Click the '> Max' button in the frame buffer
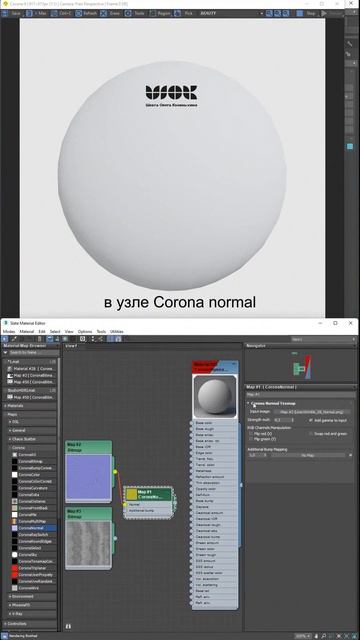The image size is (360, 640). pos(37,13)
